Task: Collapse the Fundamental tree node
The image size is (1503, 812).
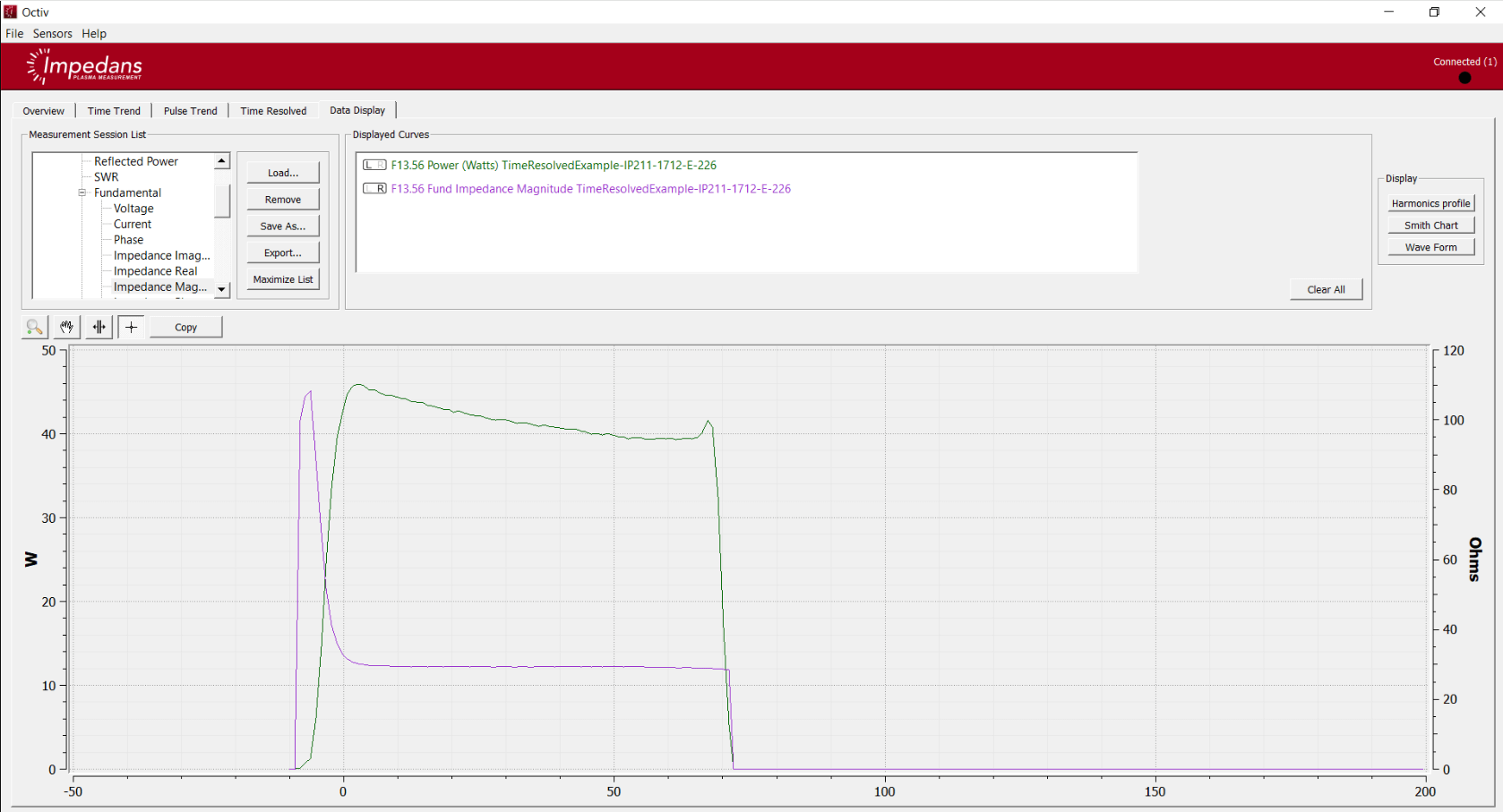Action: coord(82,192)
